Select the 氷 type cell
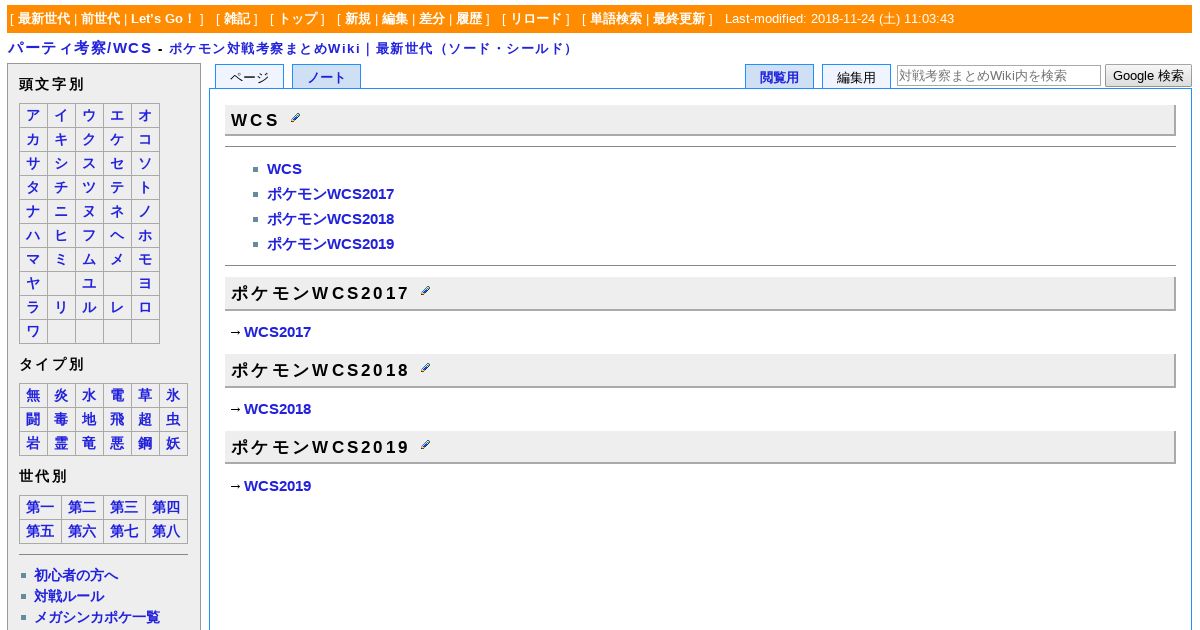This screenshot has width=1200, height=630. 173,396
